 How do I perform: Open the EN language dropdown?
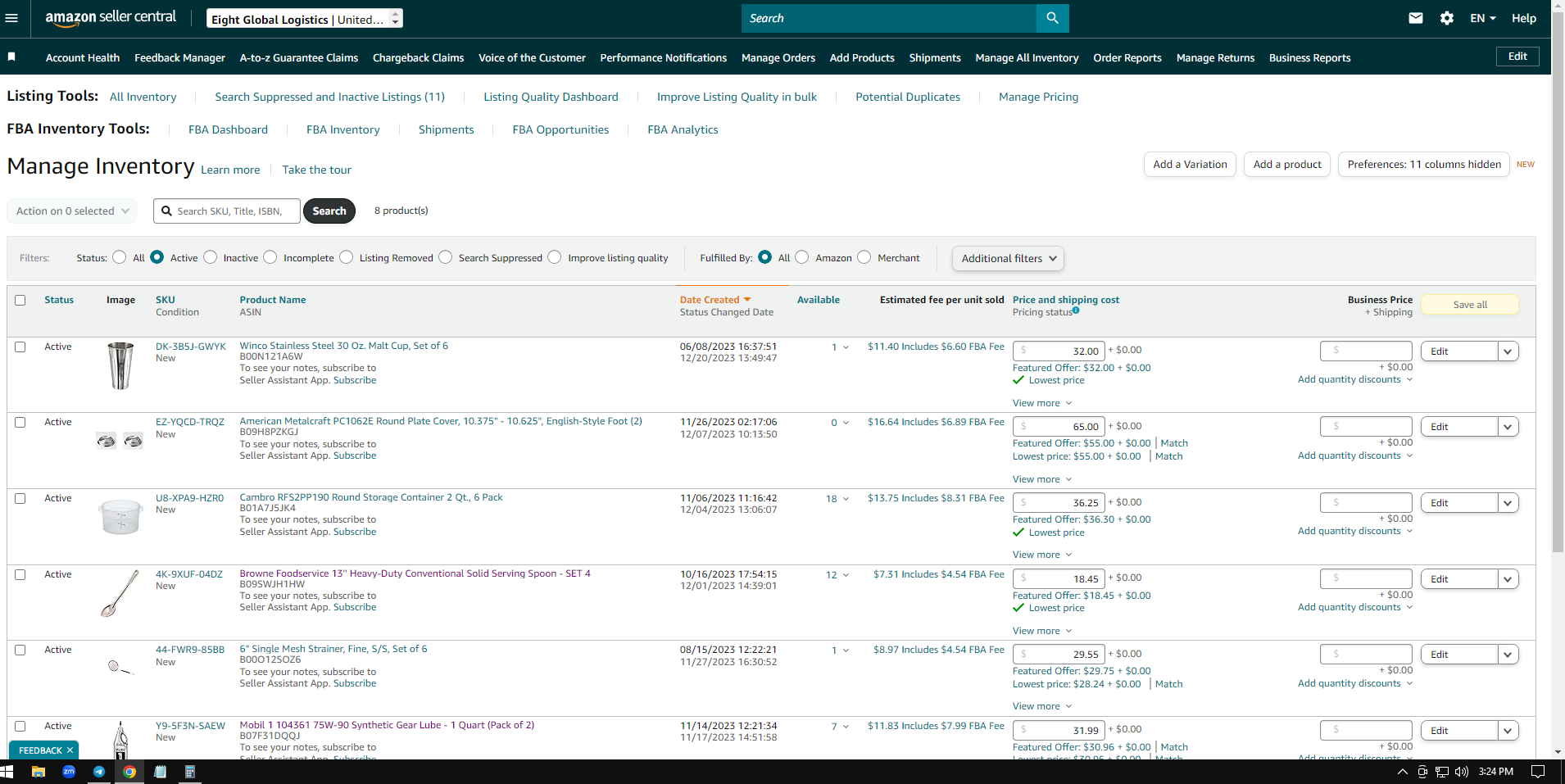1483,18
